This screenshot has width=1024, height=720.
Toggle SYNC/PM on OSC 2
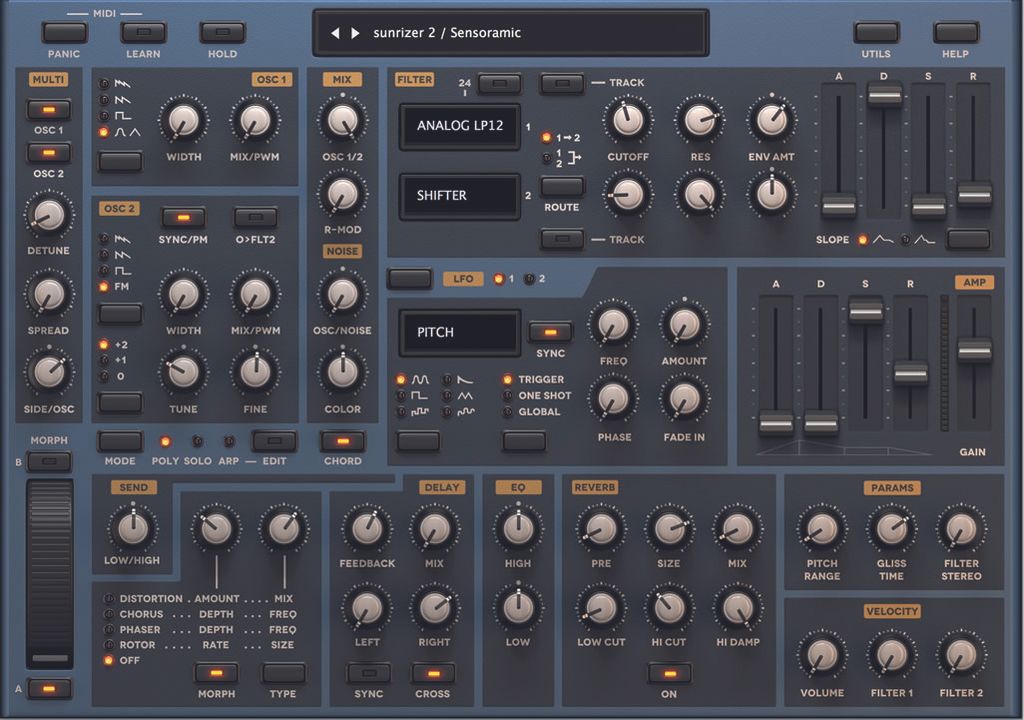(x=181, y=216)
